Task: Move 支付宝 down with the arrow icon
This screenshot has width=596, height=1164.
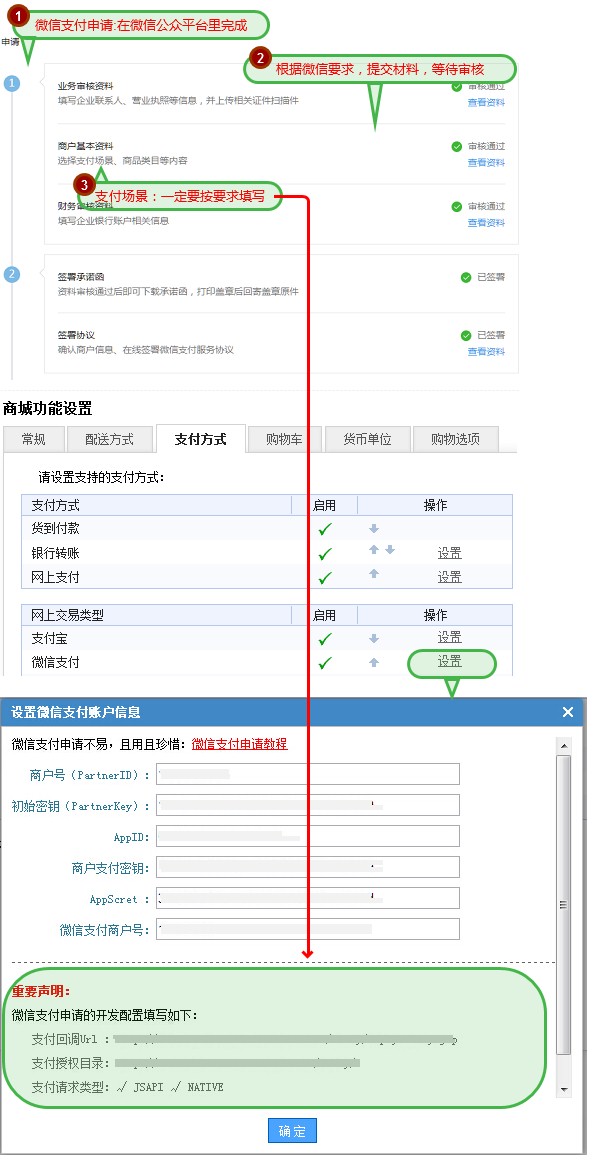Action: (x=374, y=638)
